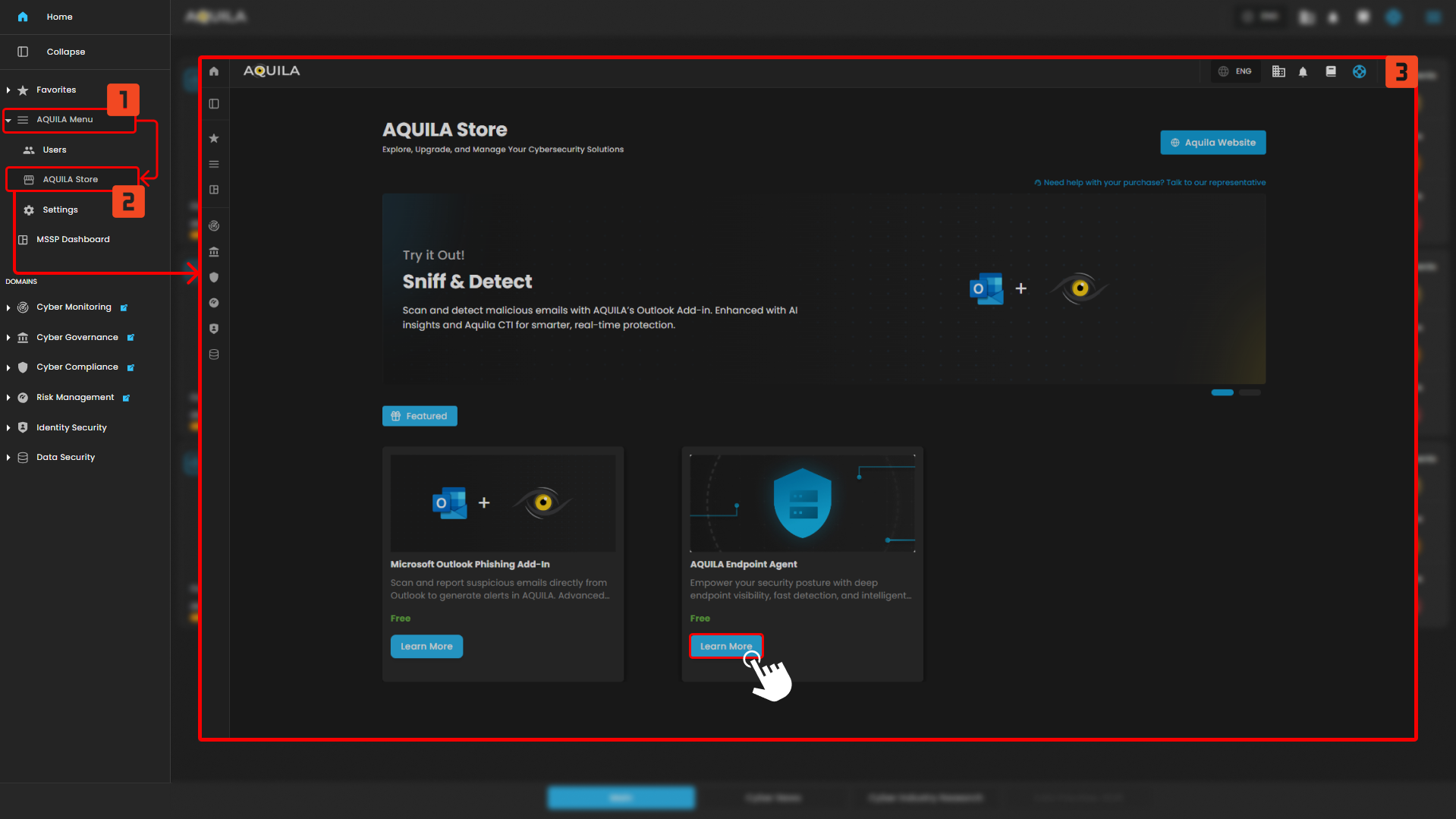
Task: Click the documentation book icon in top bar
Action: tap(1331, 71)
